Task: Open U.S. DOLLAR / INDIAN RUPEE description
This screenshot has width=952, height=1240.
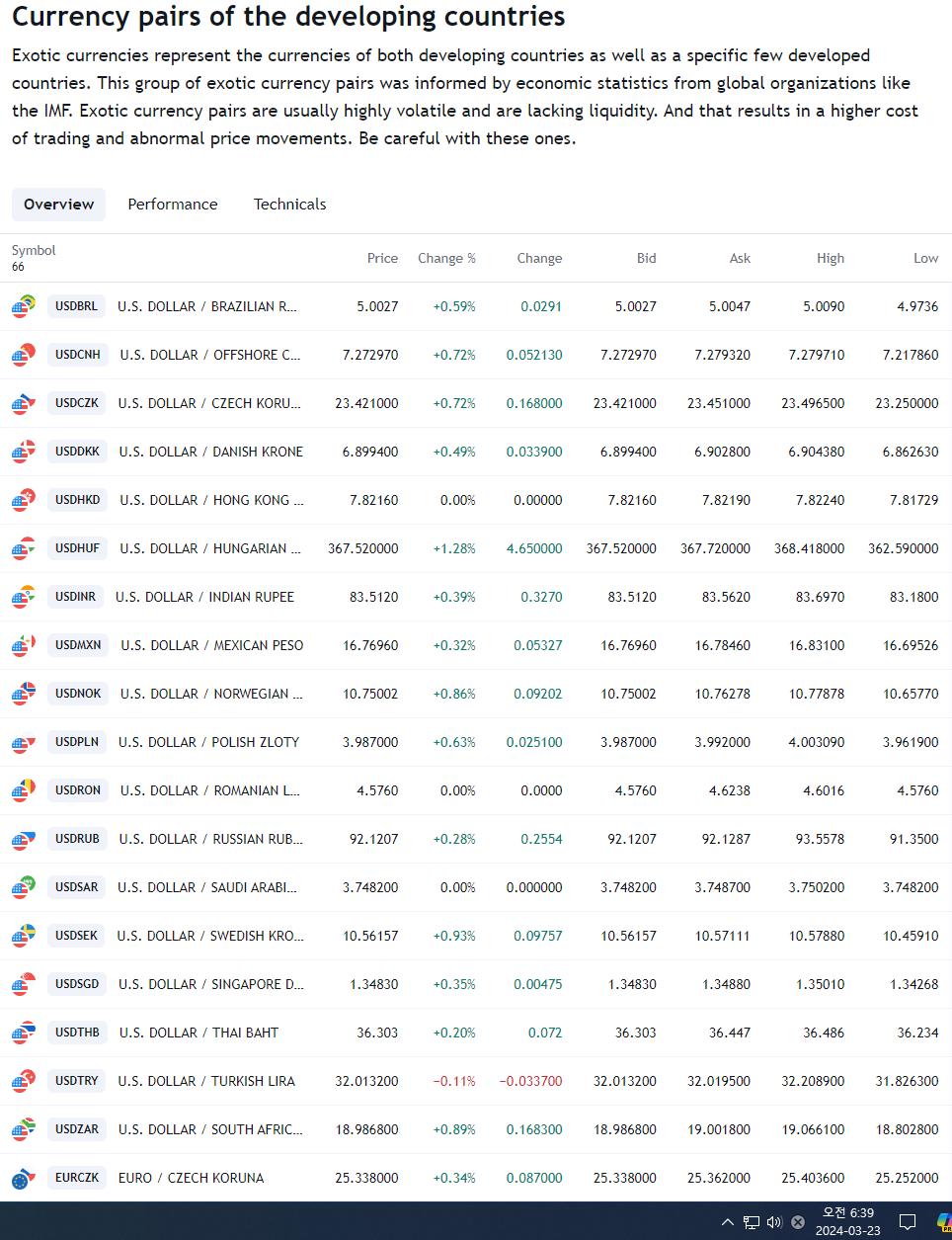Action: [205, 597]
